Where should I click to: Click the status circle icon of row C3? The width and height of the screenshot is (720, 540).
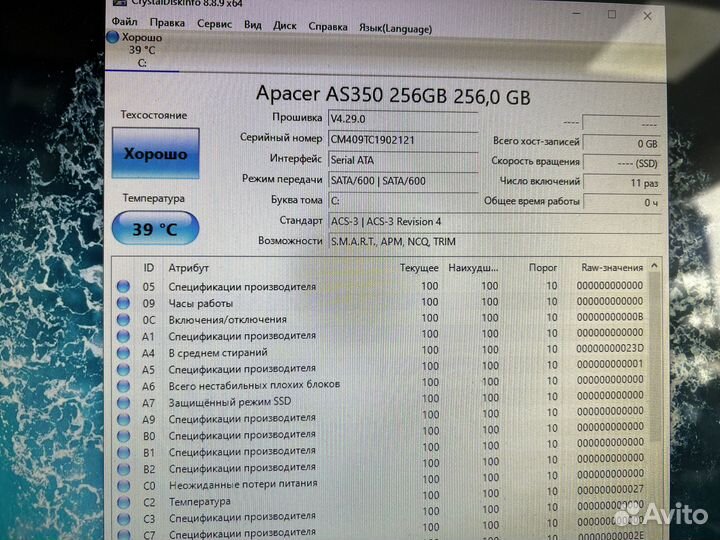point(123,519)
